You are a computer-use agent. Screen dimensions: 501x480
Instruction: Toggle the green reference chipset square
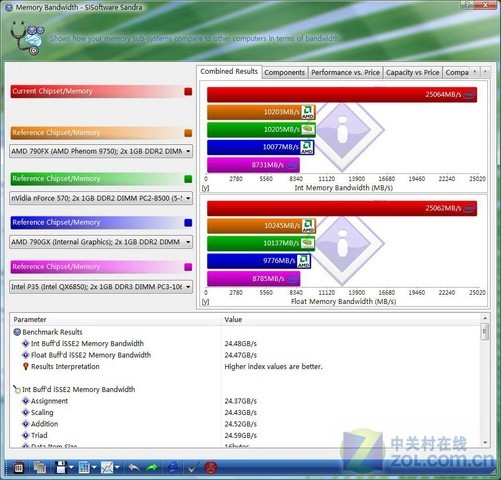pyautogui.click(x=188, y=179)
